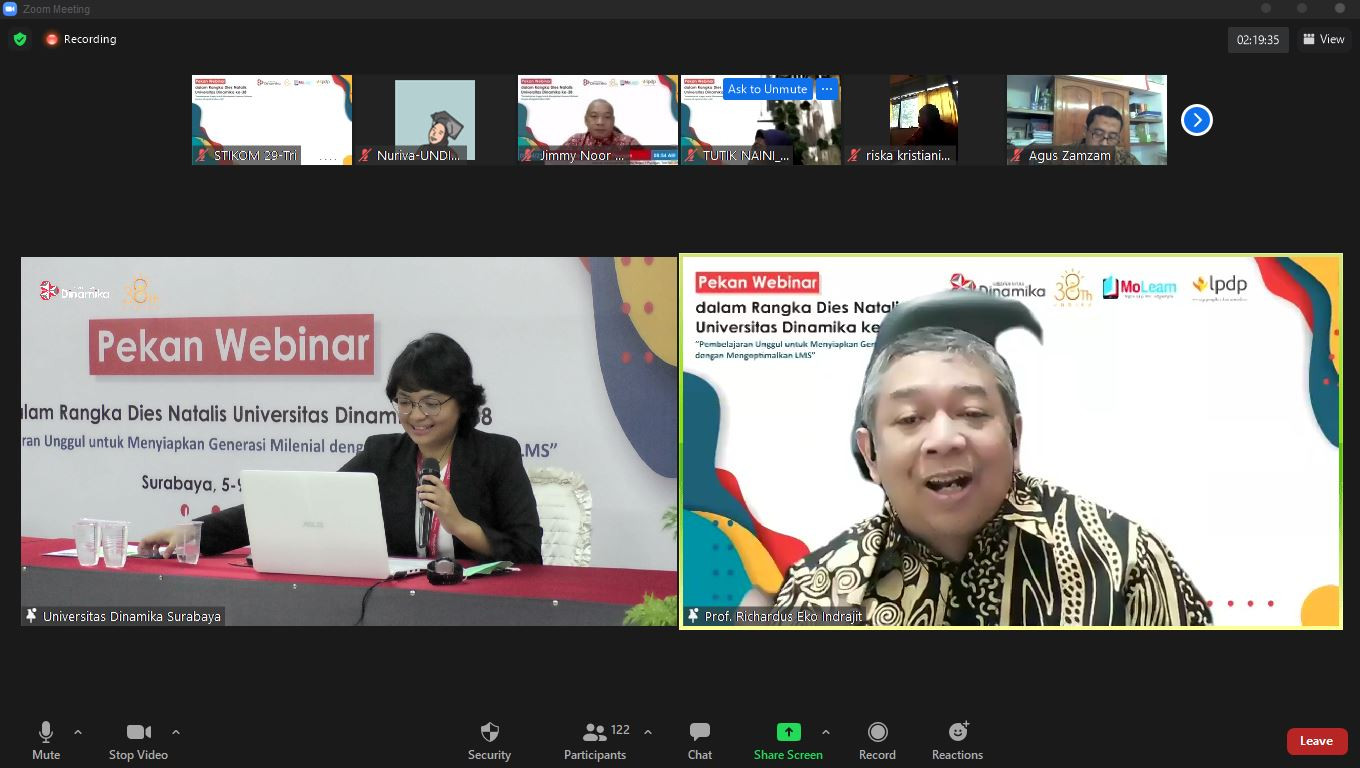
Task: Click the green encryption shield icon
Action: (x=20, y=39)
